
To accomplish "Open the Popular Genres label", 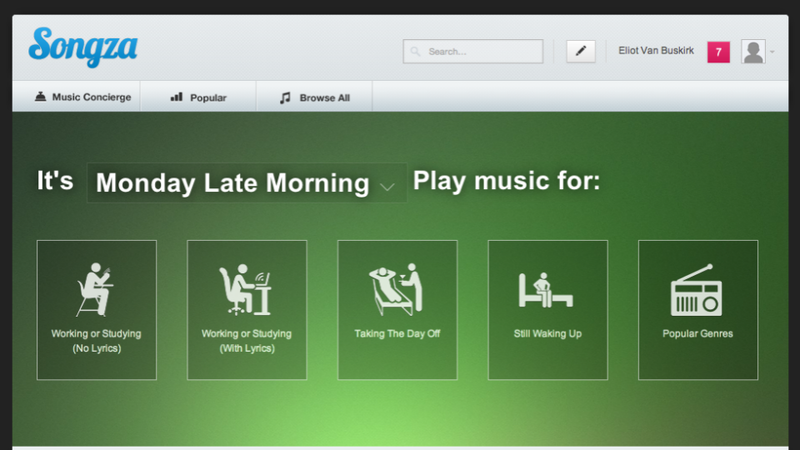I will 697,334.
